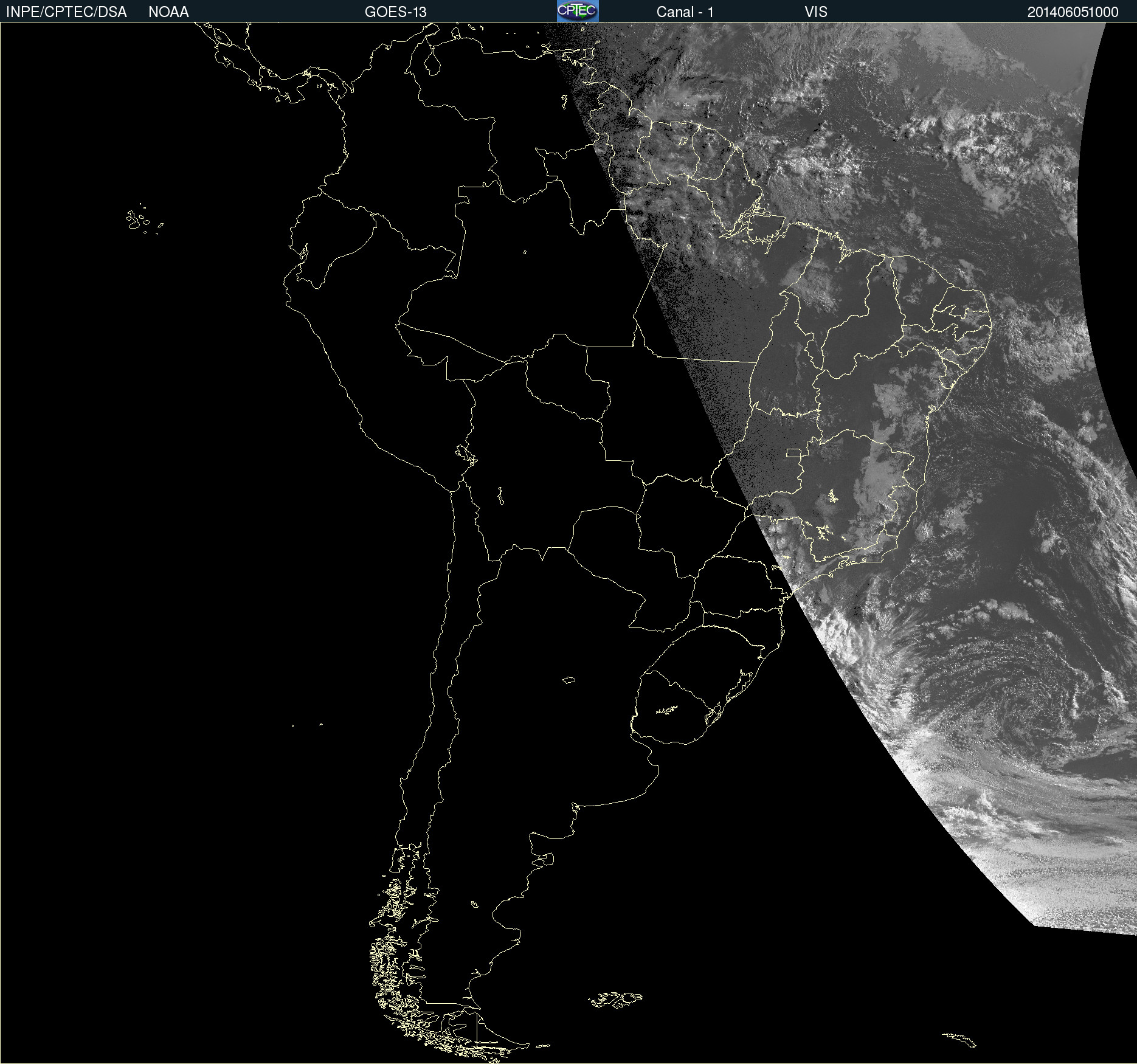Click the CPTEC logo in the header
Viewport: 1137px width, 1064px height.
[x=577, y=11]
